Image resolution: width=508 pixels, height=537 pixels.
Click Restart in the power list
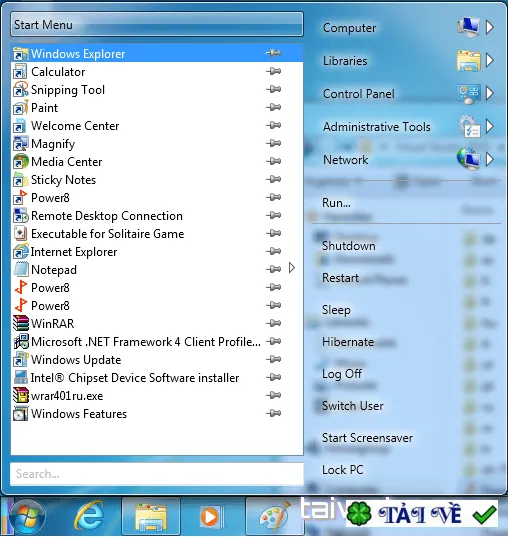(x=340, y=278)
